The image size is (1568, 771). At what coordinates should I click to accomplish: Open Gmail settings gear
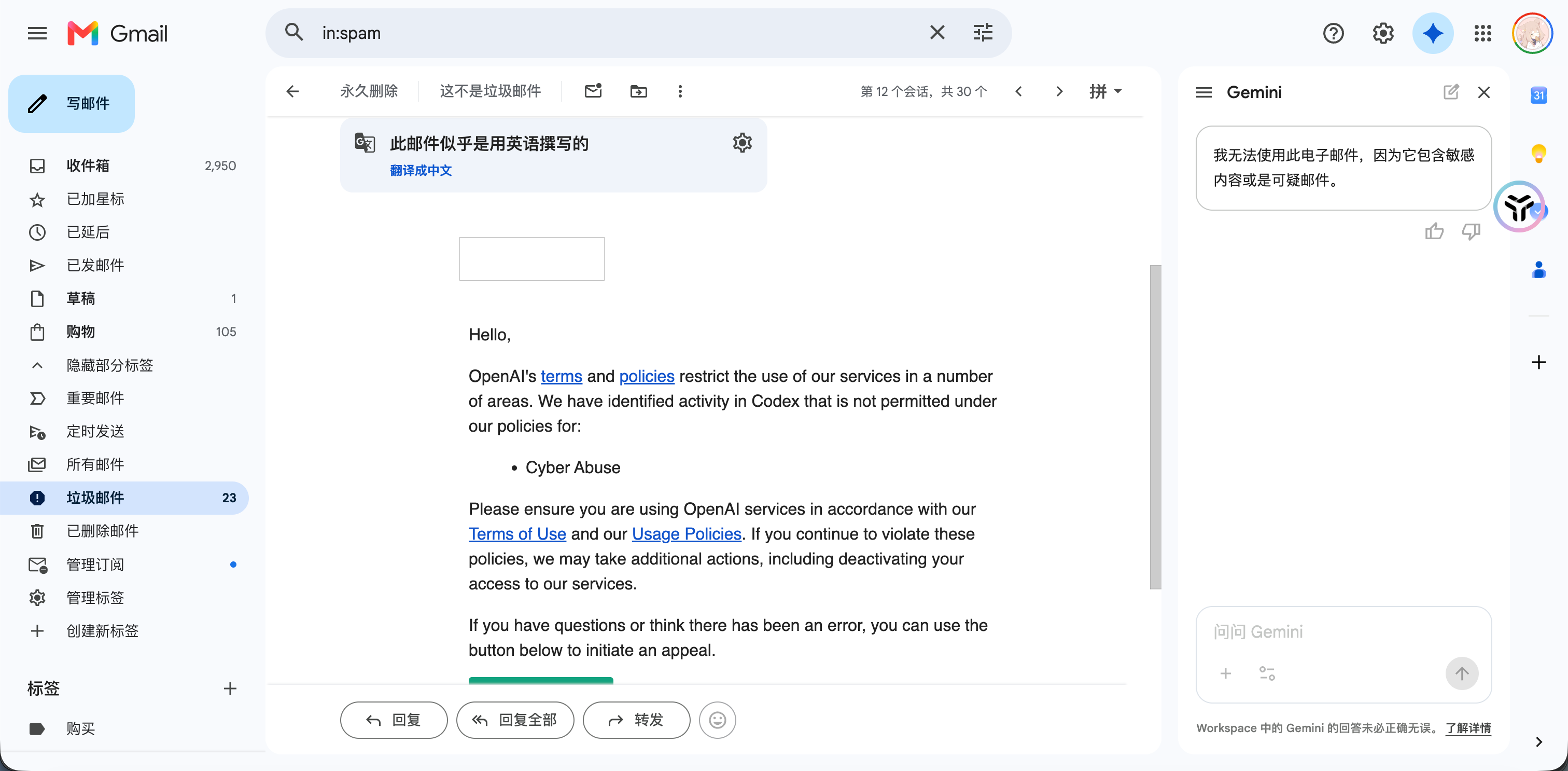click(1383, 33)
